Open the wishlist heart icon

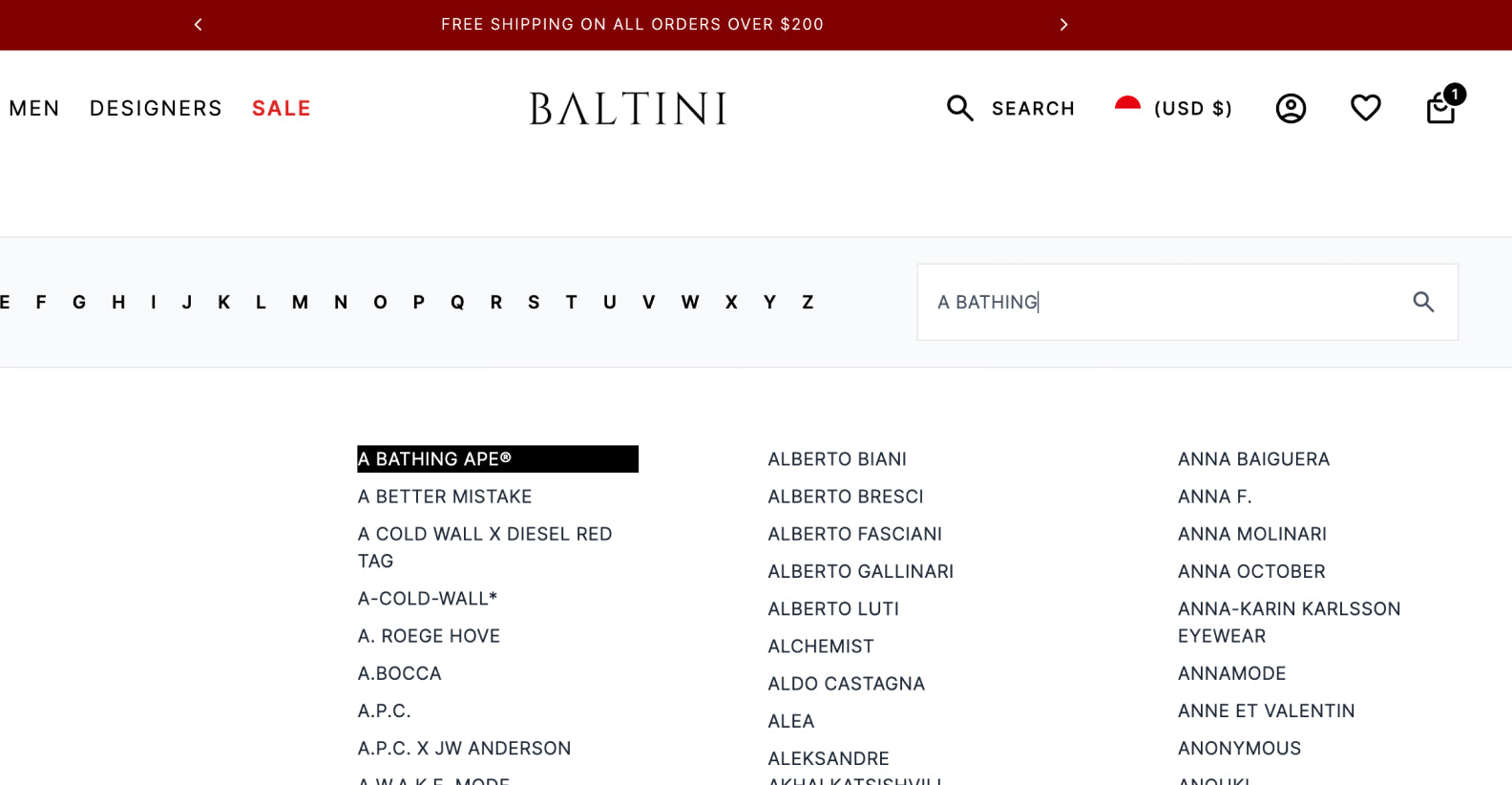tap(1365, 108)
